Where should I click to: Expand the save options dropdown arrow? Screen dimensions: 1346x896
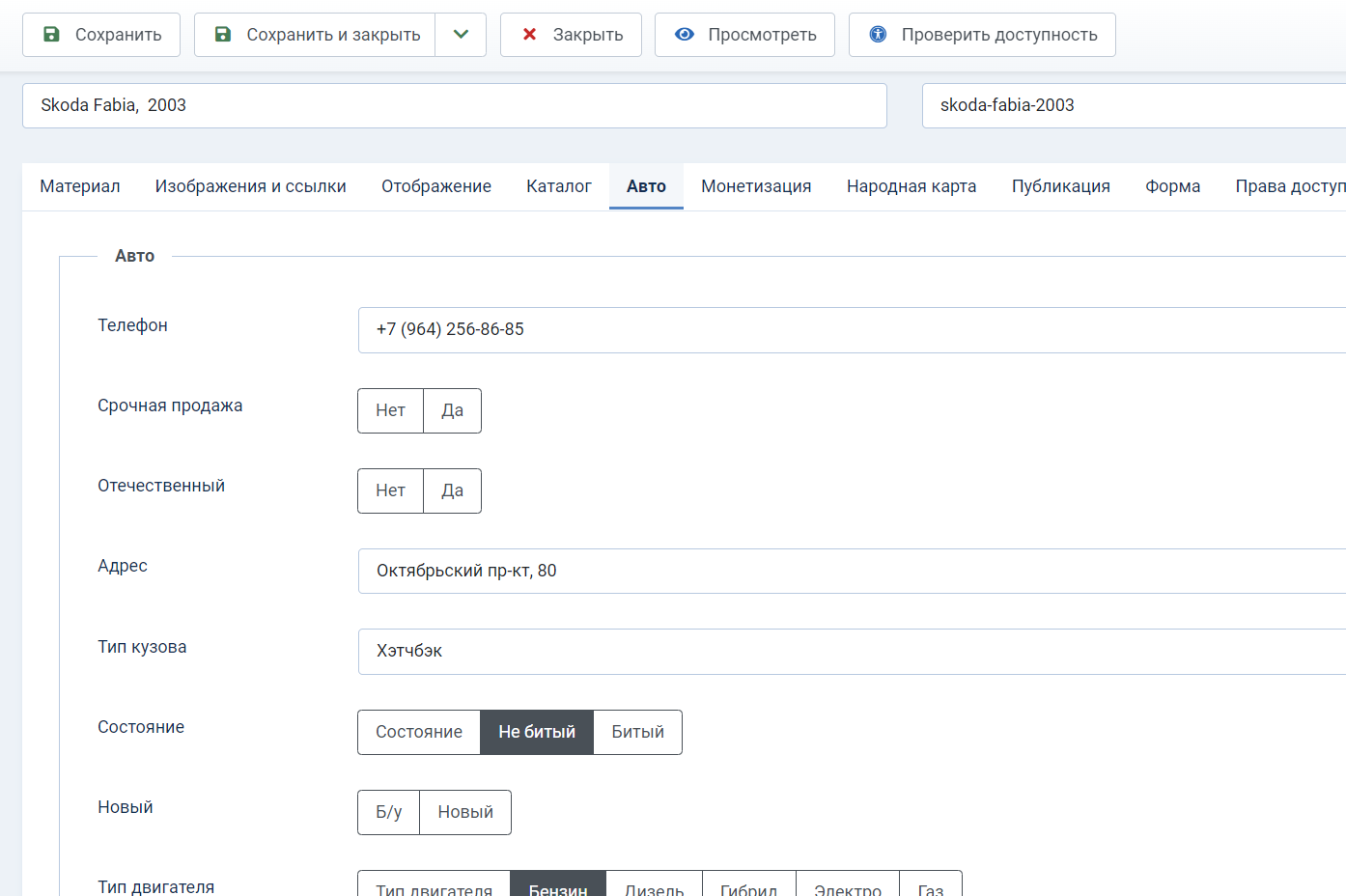(x=461, y=35)
